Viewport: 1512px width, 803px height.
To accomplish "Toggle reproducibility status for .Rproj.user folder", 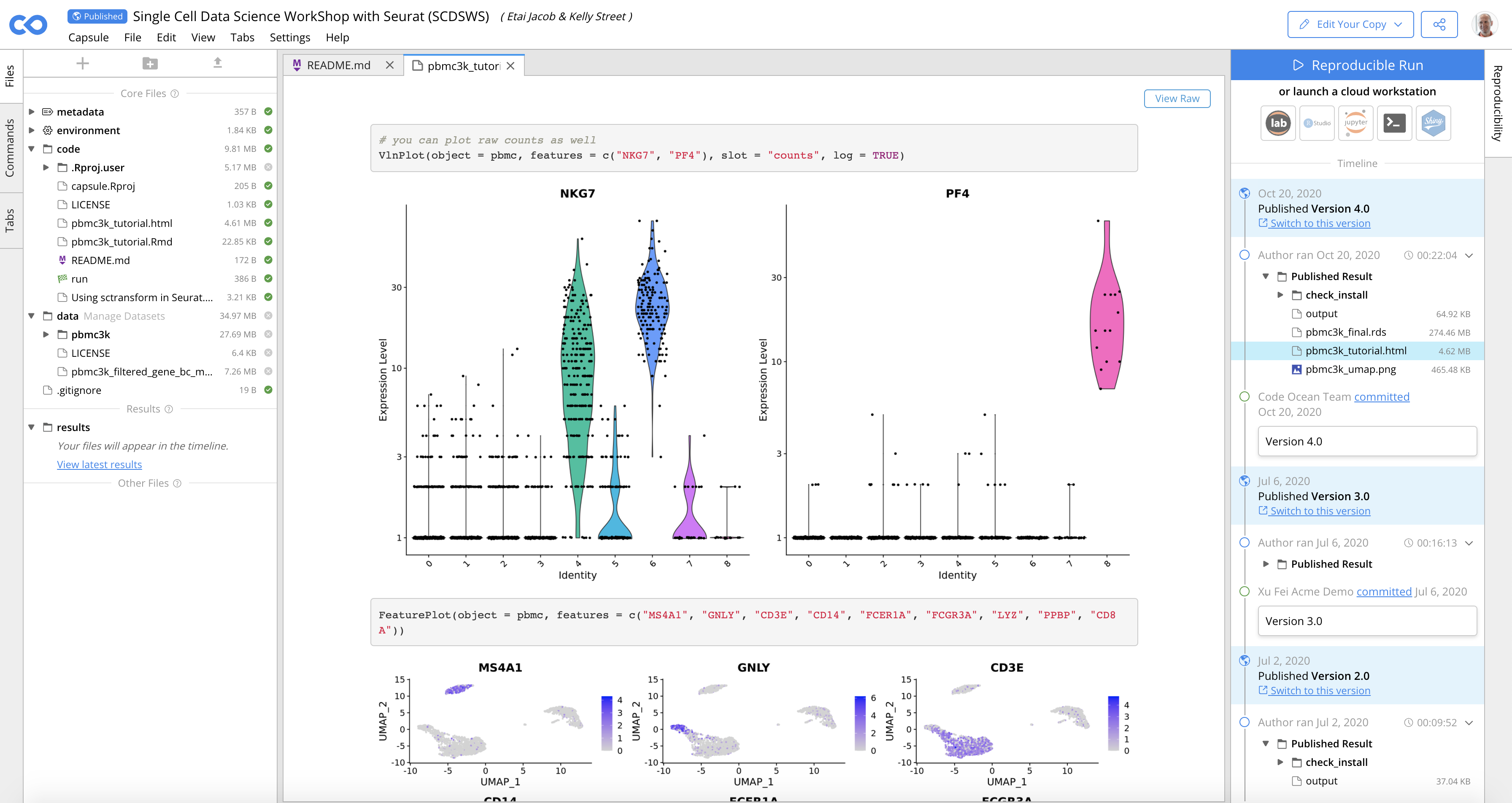I will pos(268,167).
